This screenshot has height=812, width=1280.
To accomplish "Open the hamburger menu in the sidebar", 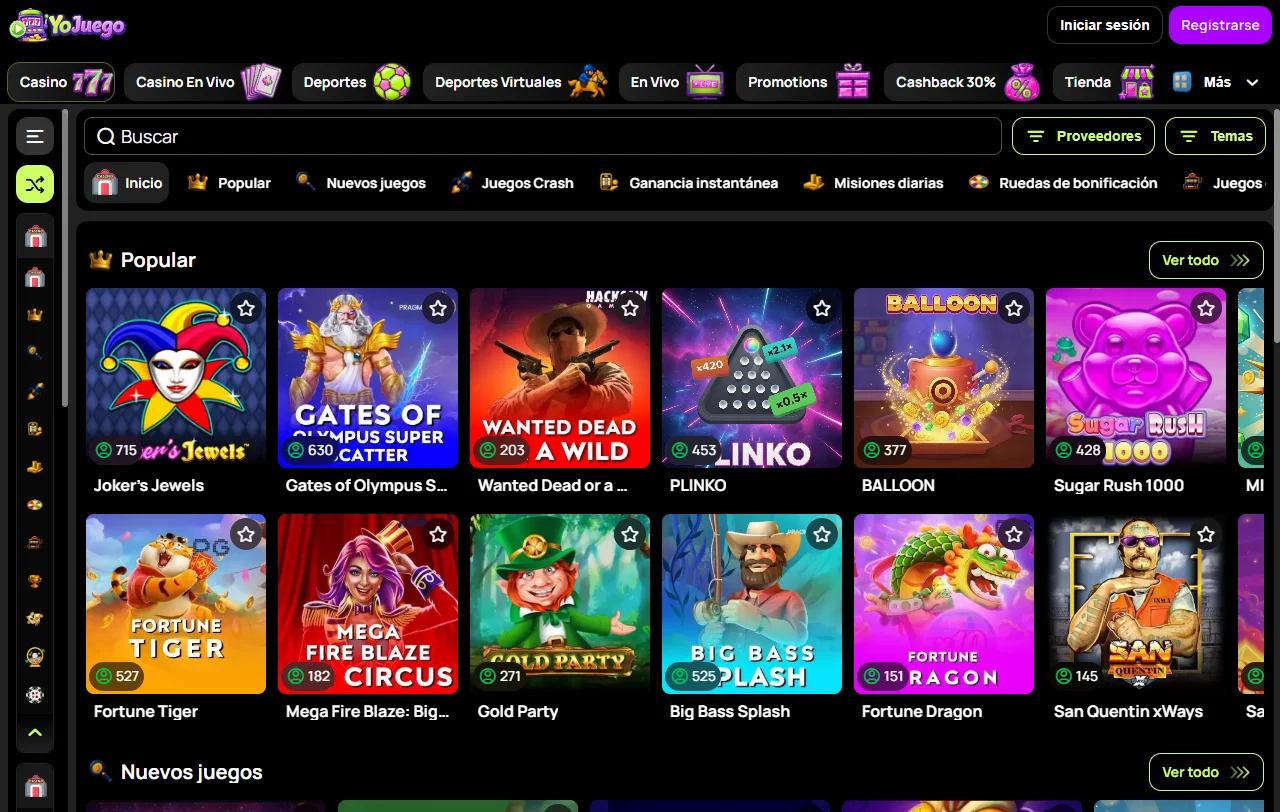I will tap(35, 136).
